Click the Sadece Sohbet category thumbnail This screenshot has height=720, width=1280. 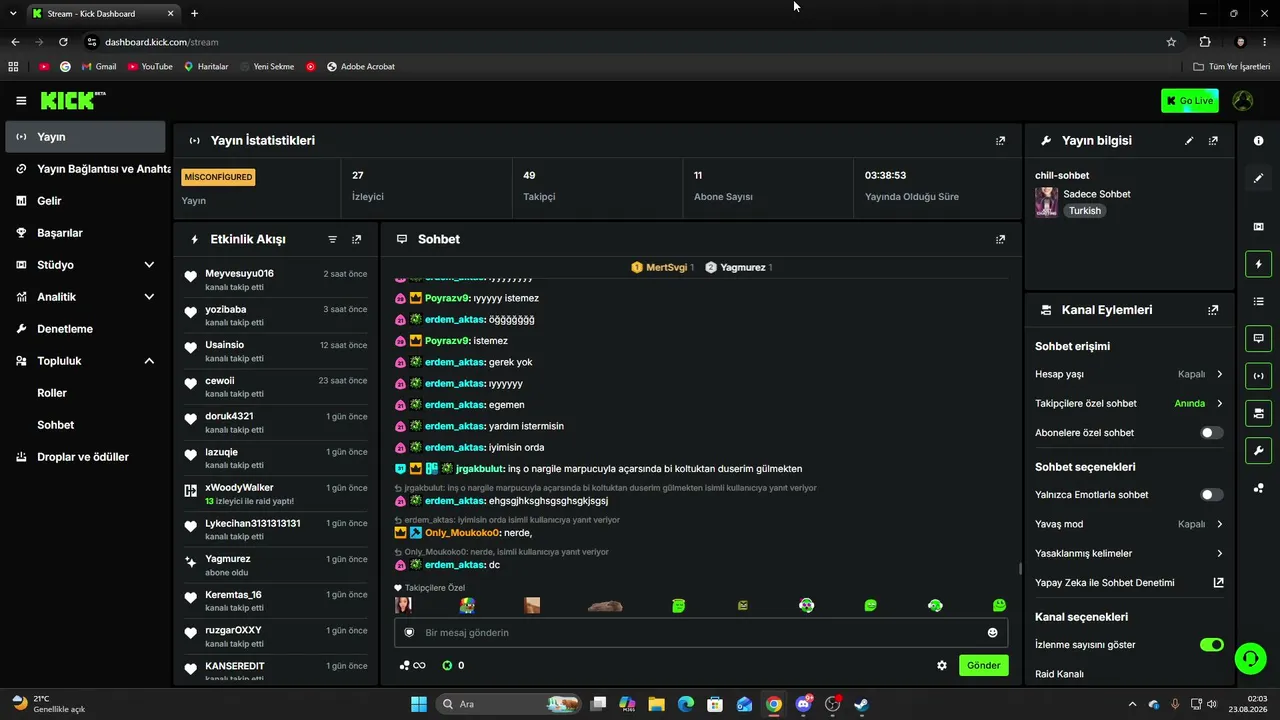[x=1047, y=202]
